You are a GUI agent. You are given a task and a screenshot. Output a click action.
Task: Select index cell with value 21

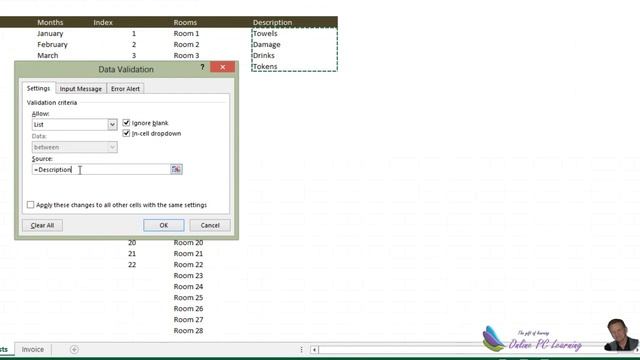pos(132,253)
